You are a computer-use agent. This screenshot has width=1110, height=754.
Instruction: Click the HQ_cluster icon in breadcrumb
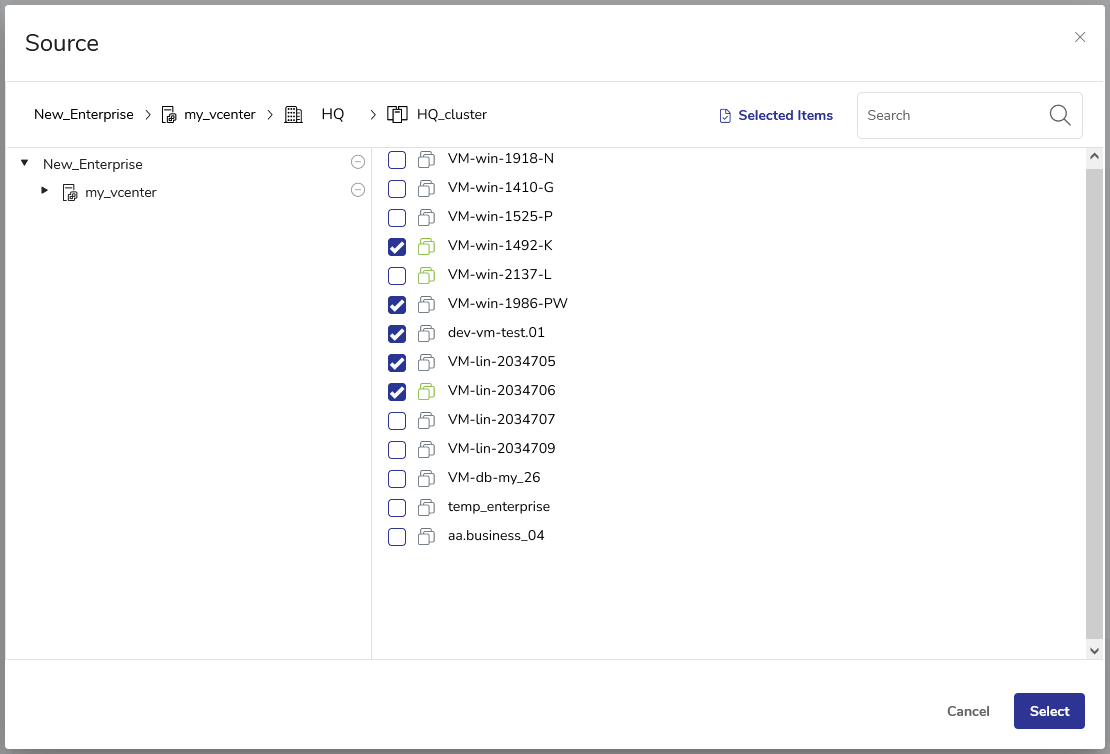click(x=397, y=115)
